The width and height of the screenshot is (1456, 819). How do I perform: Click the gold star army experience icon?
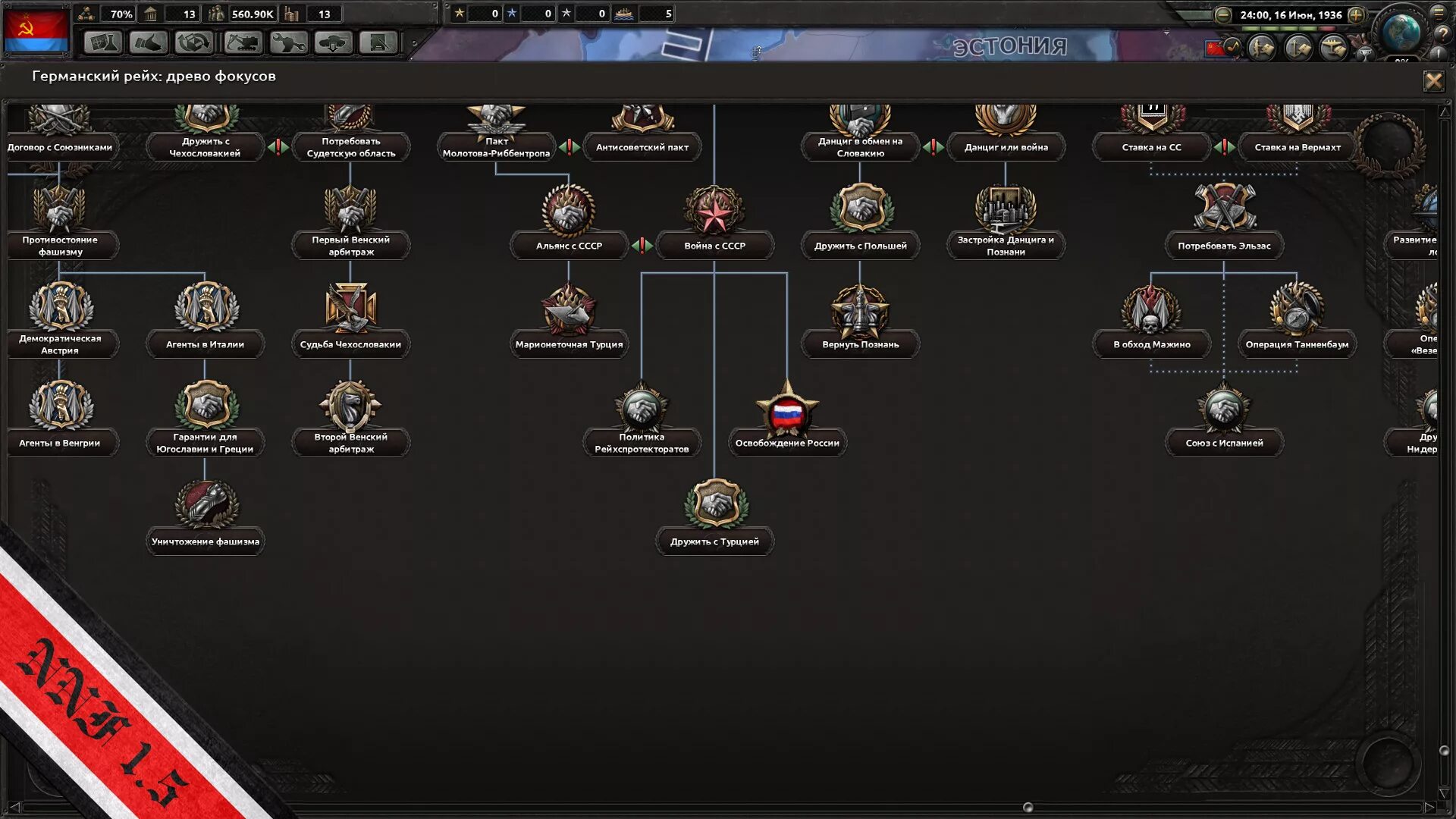[x=459, y=13]
